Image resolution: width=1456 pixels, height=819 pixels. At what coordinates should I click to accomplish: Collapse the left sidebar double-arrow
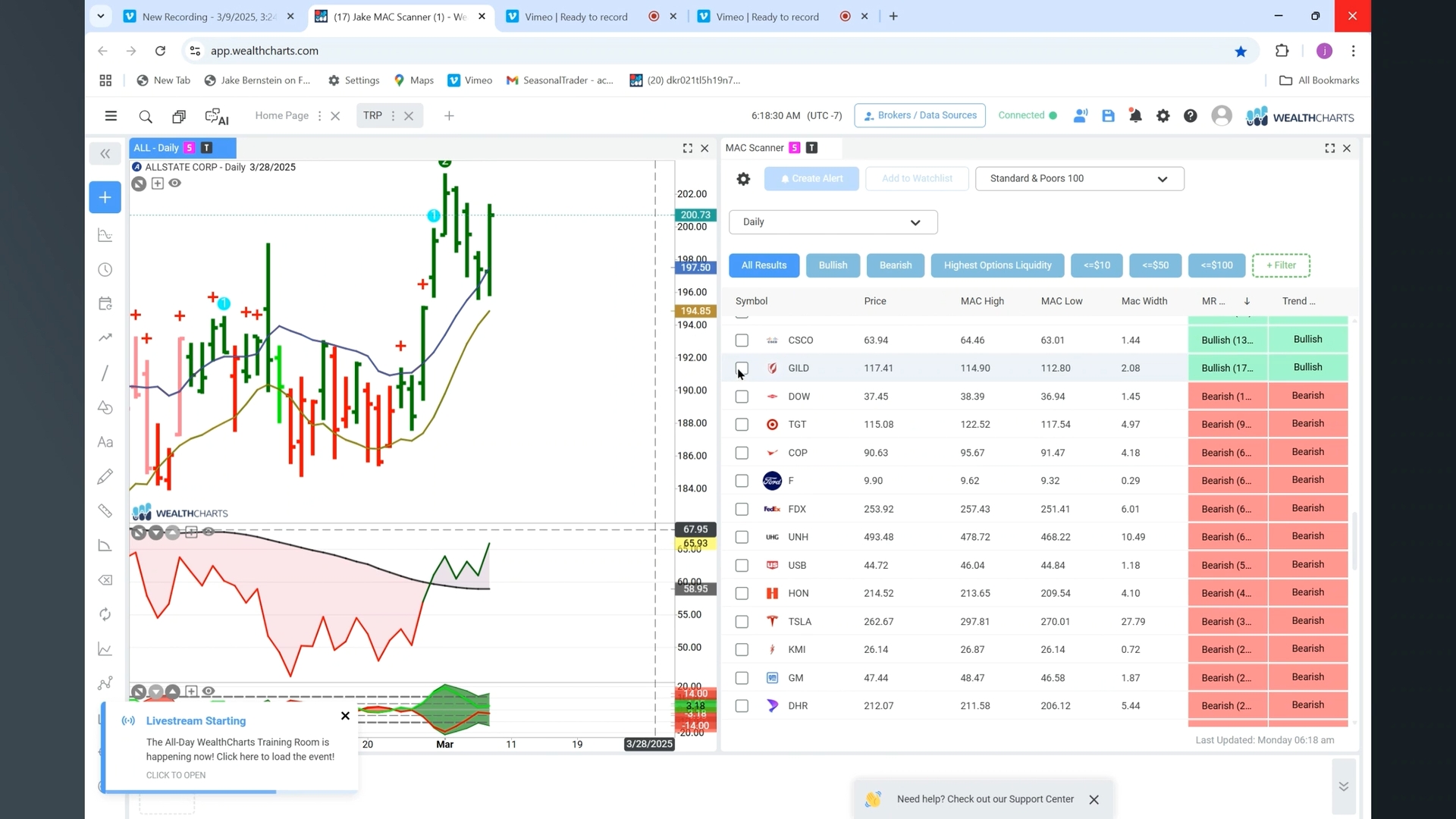tap(105, 154)
